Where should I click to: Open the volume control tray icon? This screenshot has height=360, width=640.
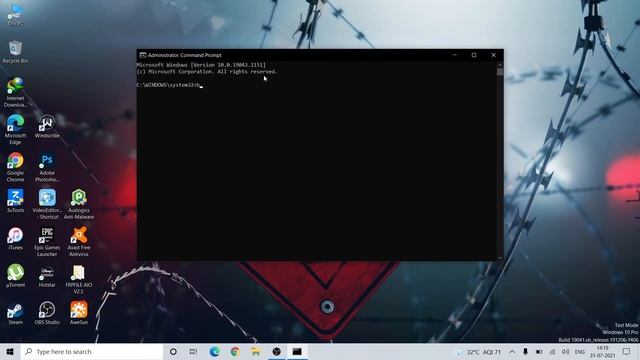point(565,352)
